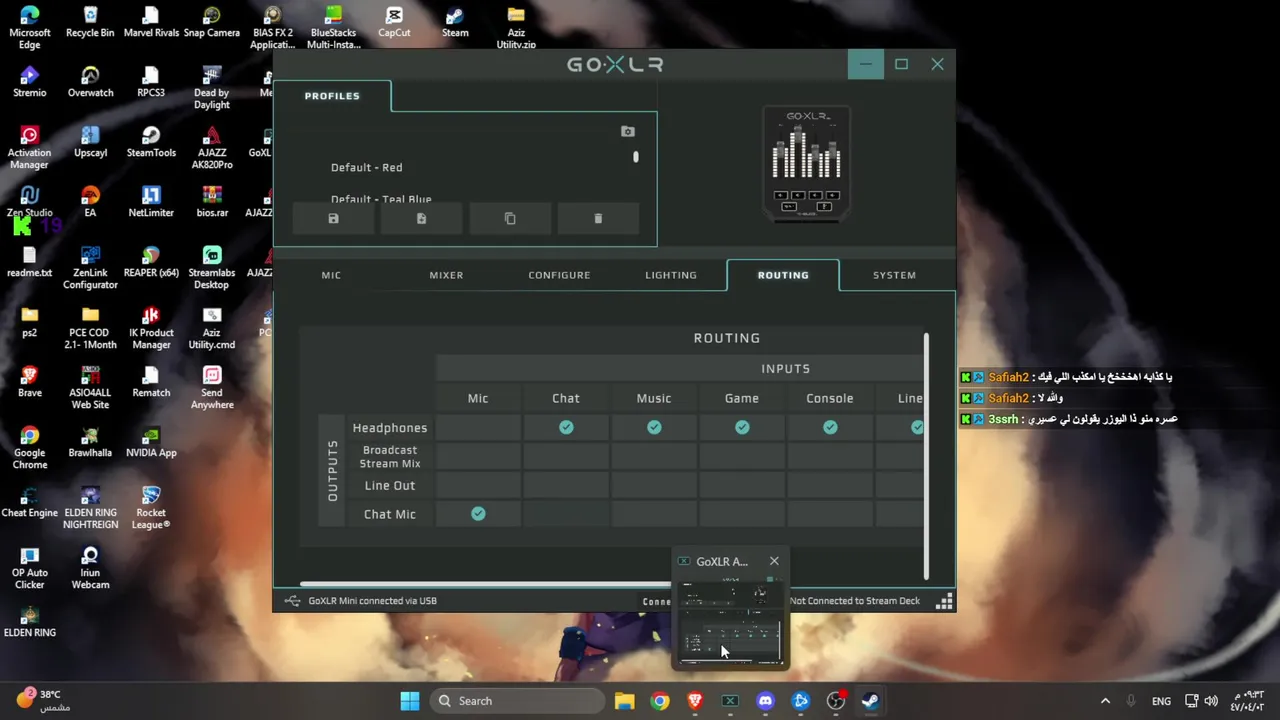
Task: Switch to the MIC tab
Action: (331, 275)
